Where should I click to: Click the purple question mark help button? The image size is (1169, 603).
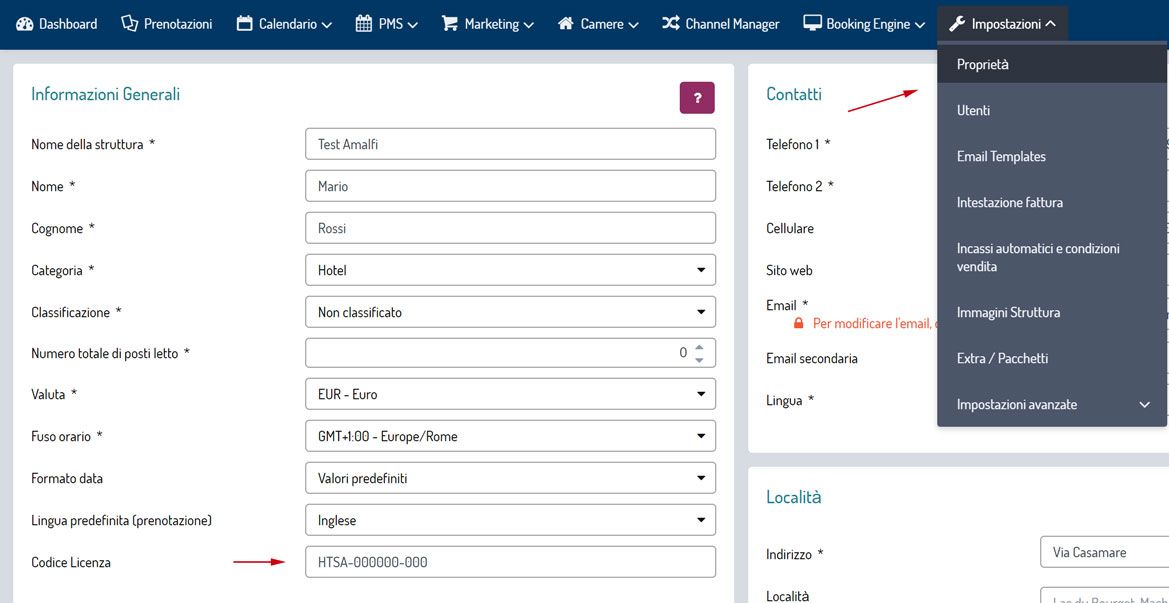[x=697, y=98]
